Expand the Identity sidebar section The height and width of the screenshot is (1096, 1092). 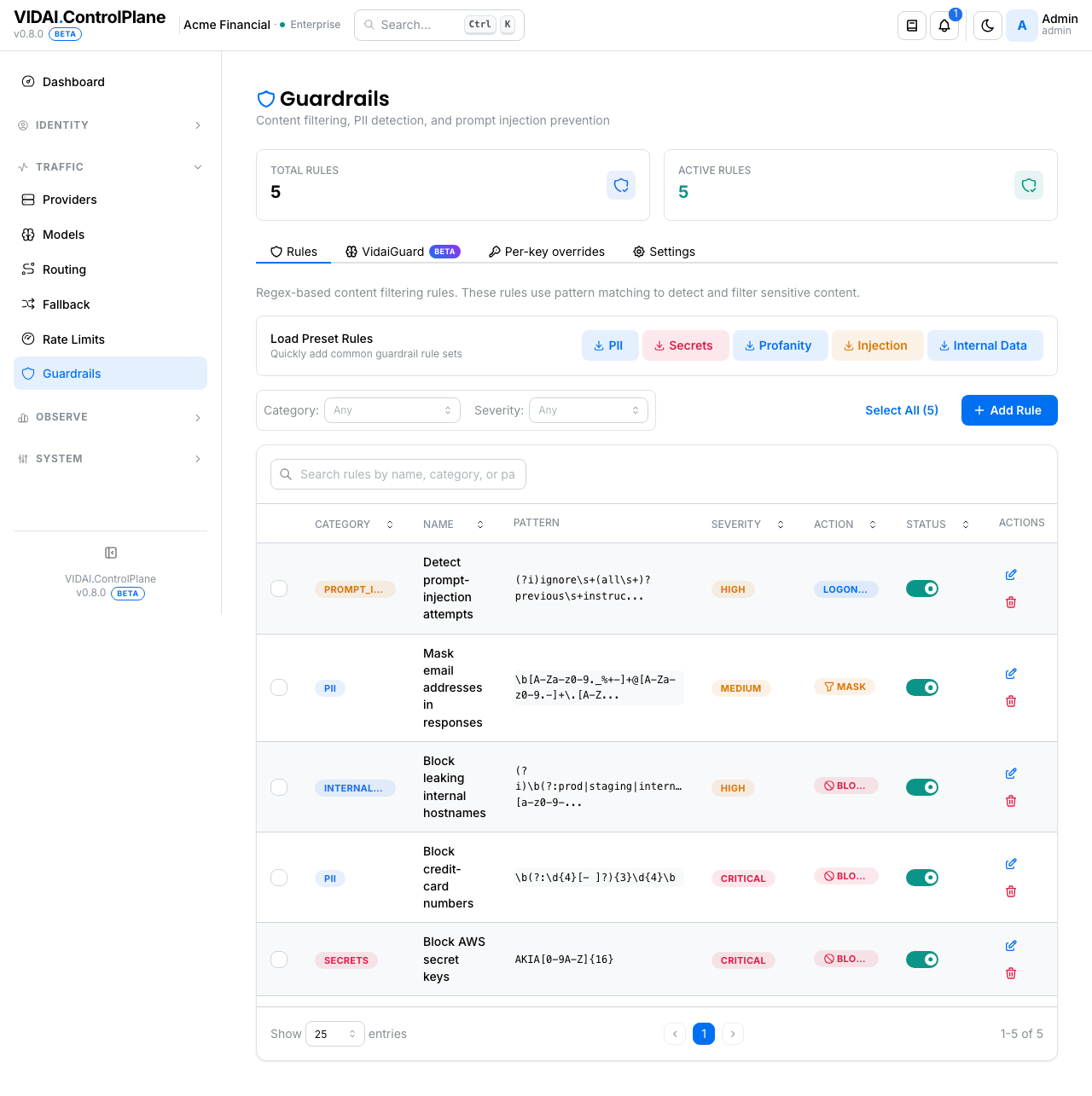point(111,125)
